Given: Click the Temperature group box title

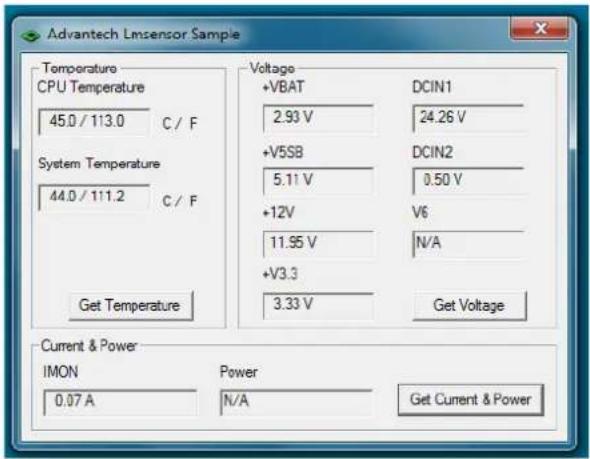Looking at the screenshot, I should coord(79,68).
